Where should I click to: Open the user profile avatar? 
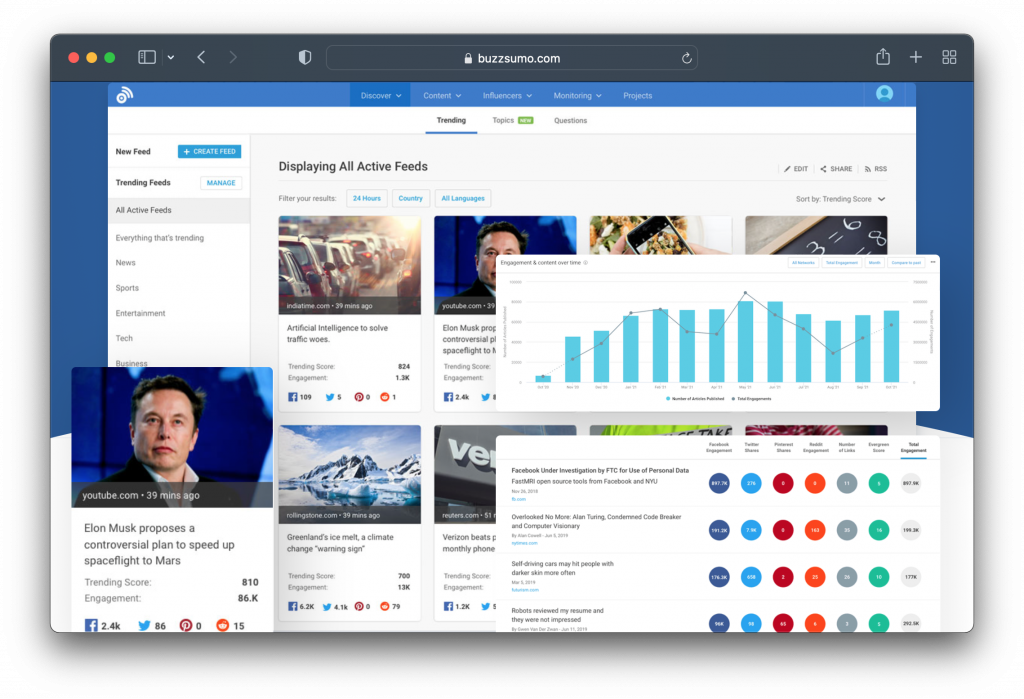point(884,94)
